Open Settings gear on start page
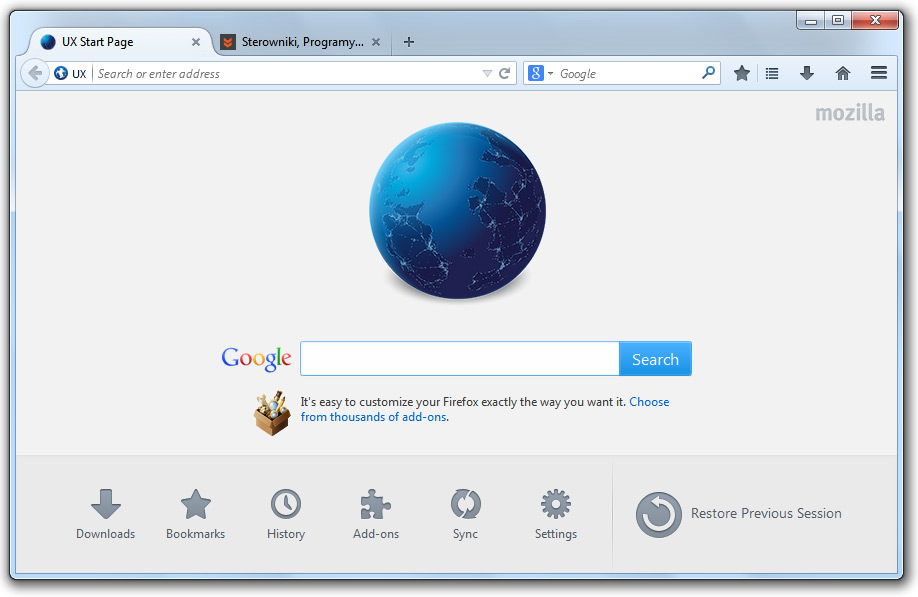918x597 pixels. click(x=556, y=514)
